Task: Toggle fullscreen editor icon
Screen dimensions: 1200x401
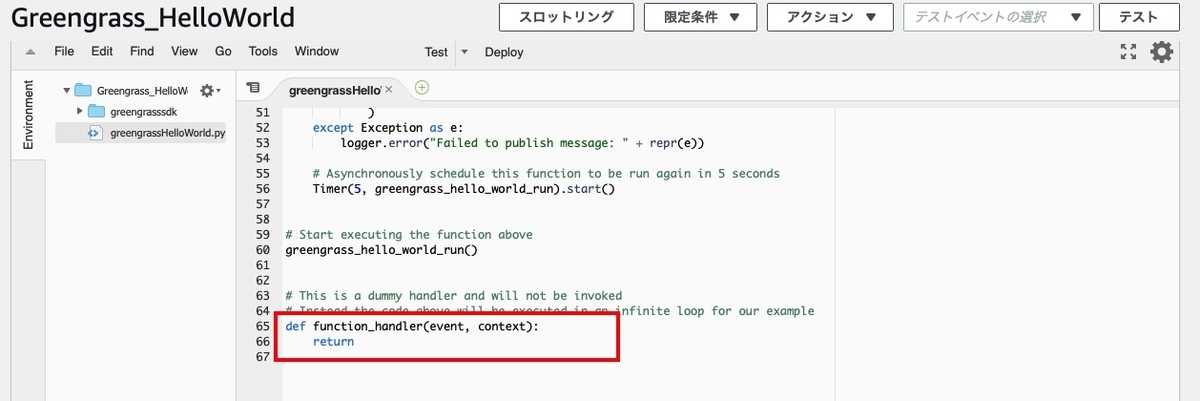Action: 1128,52
